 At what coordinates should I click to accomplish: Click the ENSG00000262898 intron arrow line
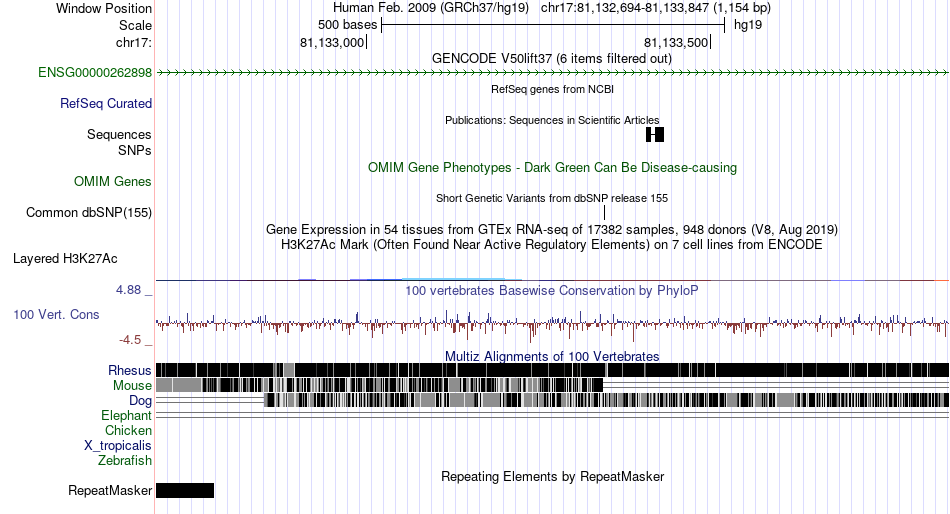click(552, 73)
